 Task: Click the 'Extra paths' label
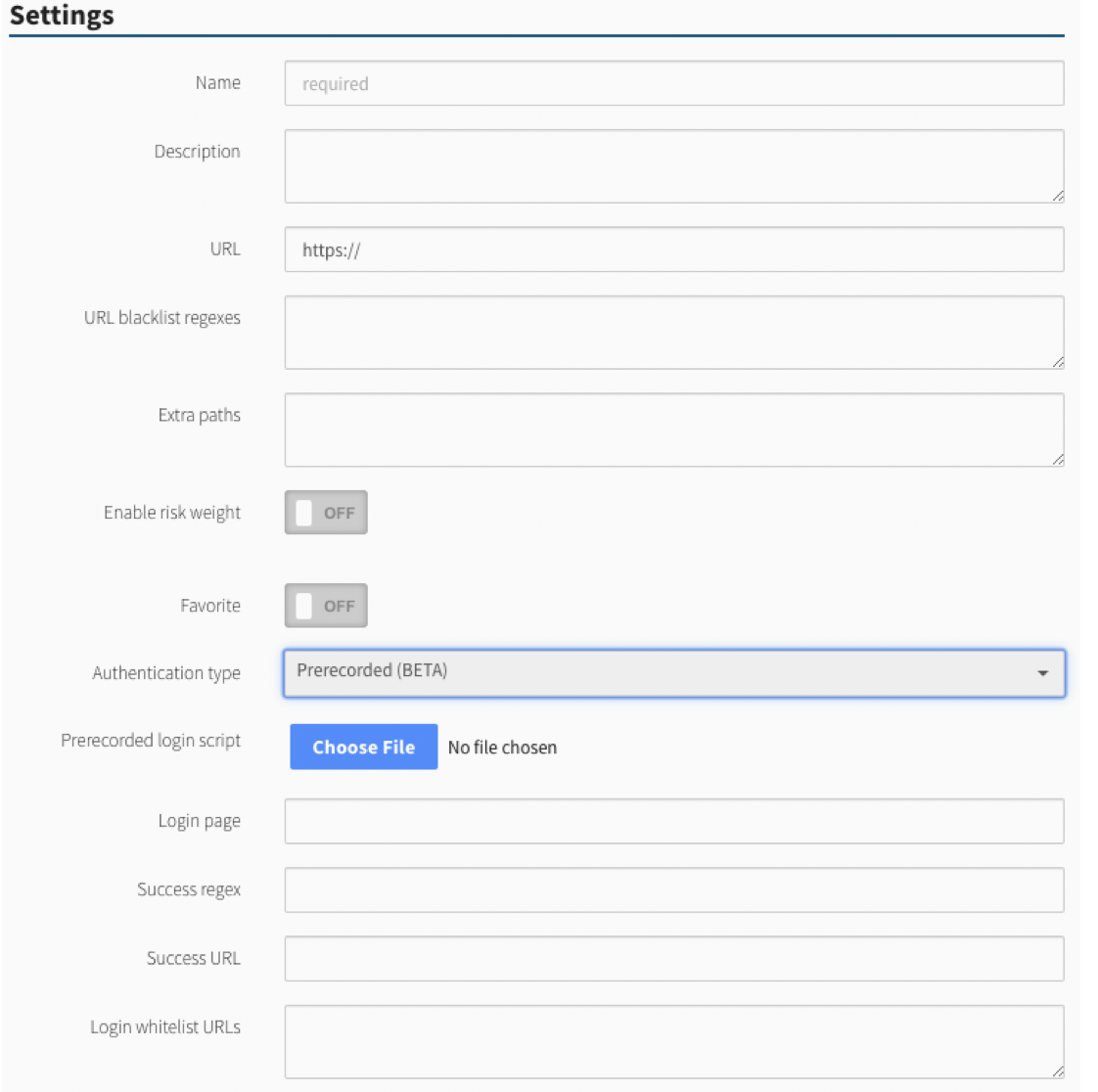[x=200, y=415]
